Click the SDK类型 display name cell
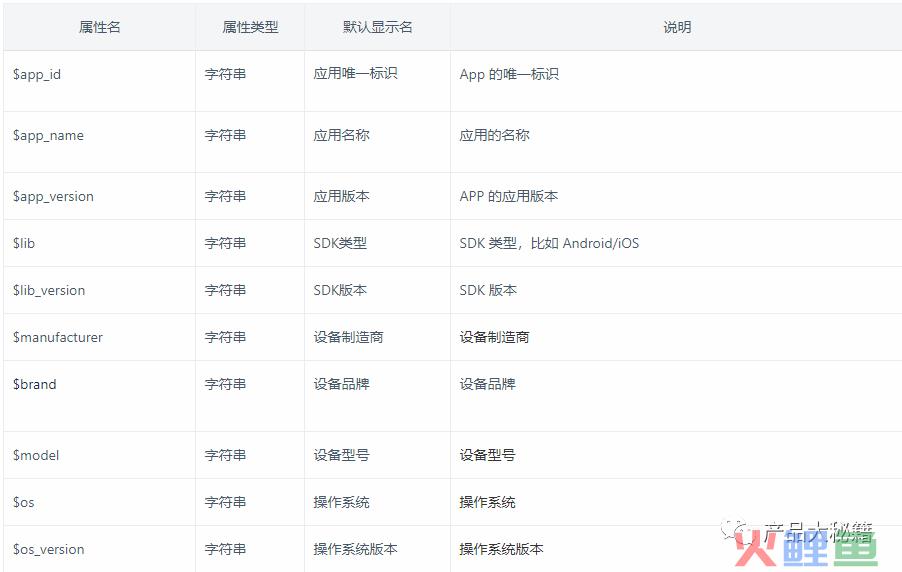Viewport: 902px width, 572px height. coord(340,243)
